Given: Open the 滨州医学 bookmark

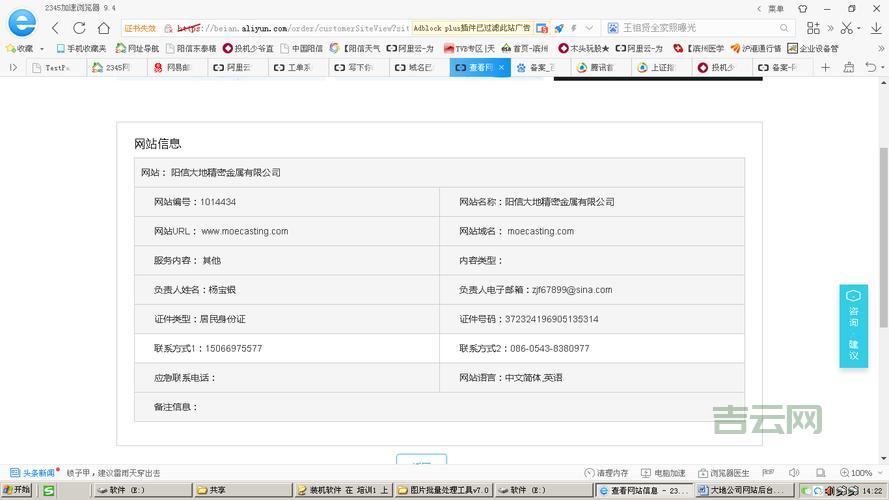Looking at the screenshot, I should 698,49.
